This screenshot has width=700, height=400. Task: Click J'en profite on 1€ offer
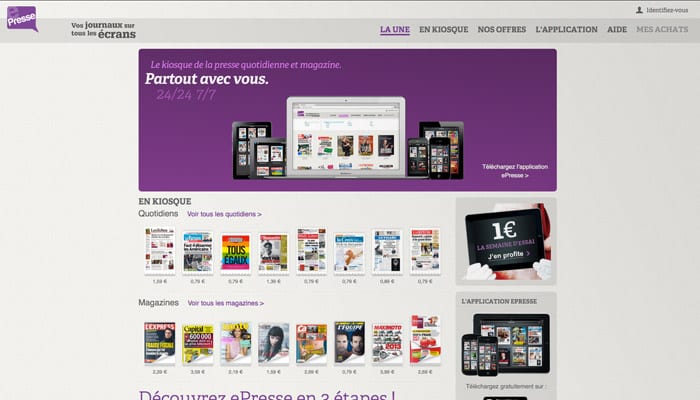point(508,255)
